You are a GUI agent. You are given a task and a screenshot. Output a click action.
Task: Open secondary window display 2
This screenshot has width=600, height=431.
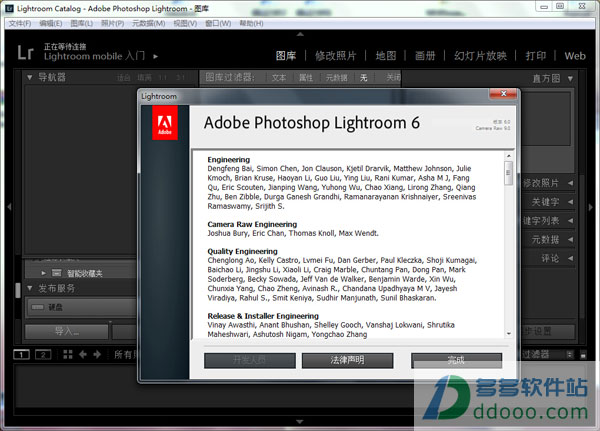[43, 355]
